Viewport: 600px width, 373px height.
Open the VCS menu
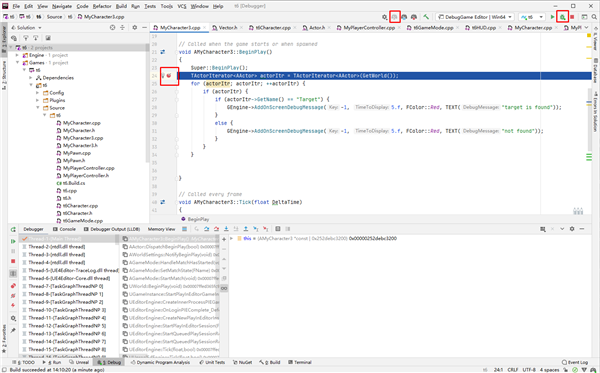[x=182, y=6]
